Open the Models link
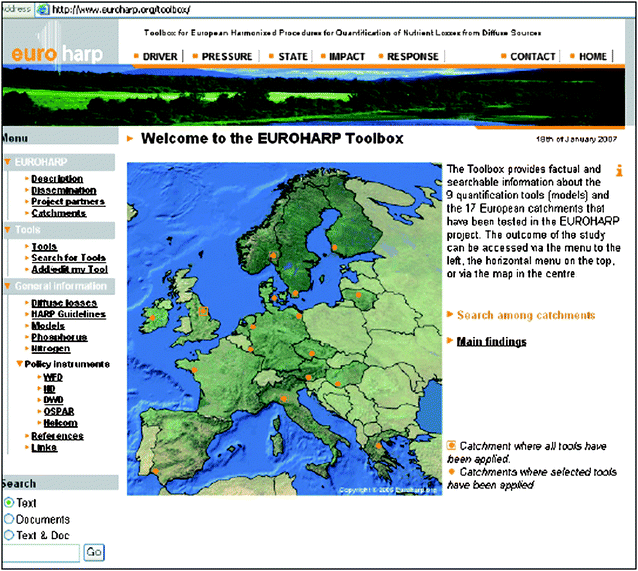The image size is (638, 571). pos(48,326)
